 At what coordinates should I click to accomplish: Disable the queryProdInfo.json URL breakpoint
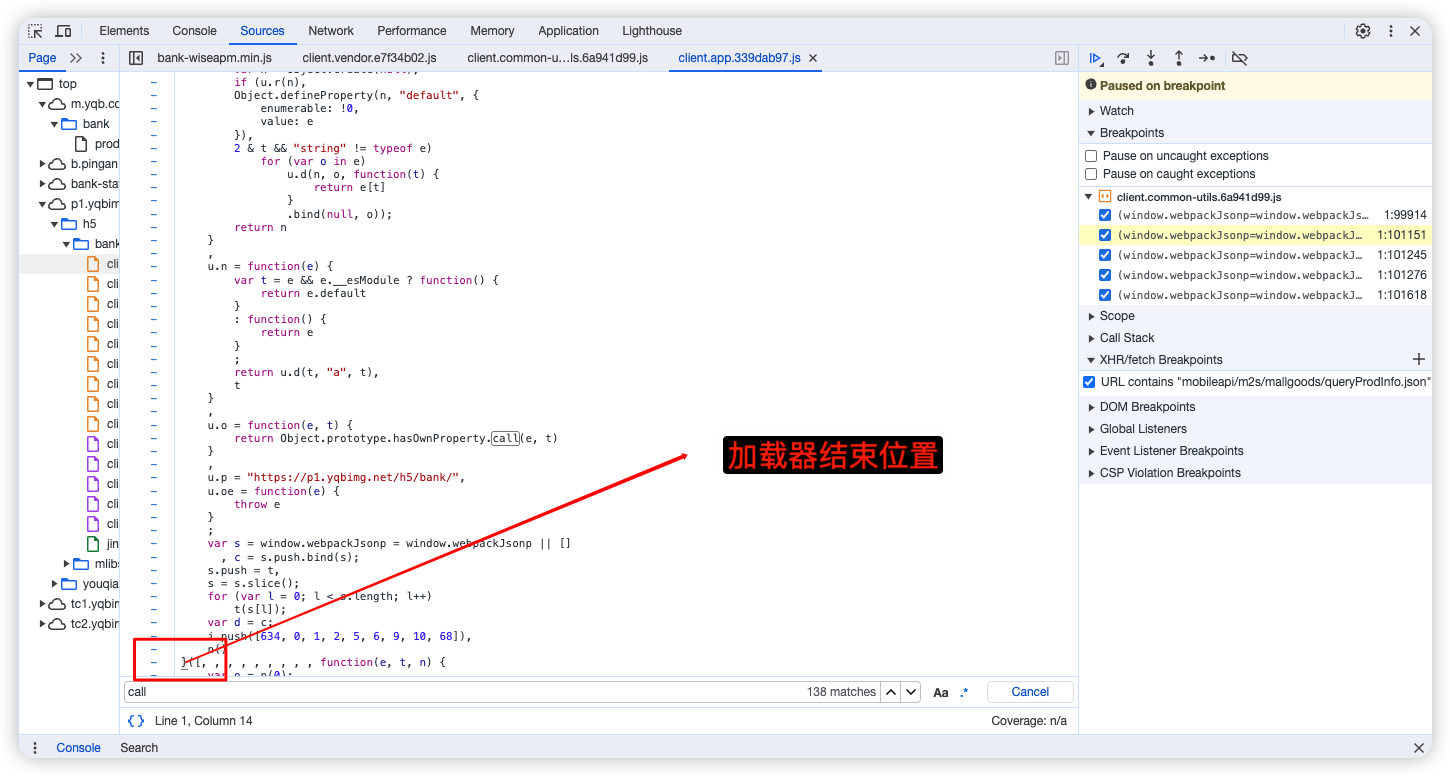1089,382
